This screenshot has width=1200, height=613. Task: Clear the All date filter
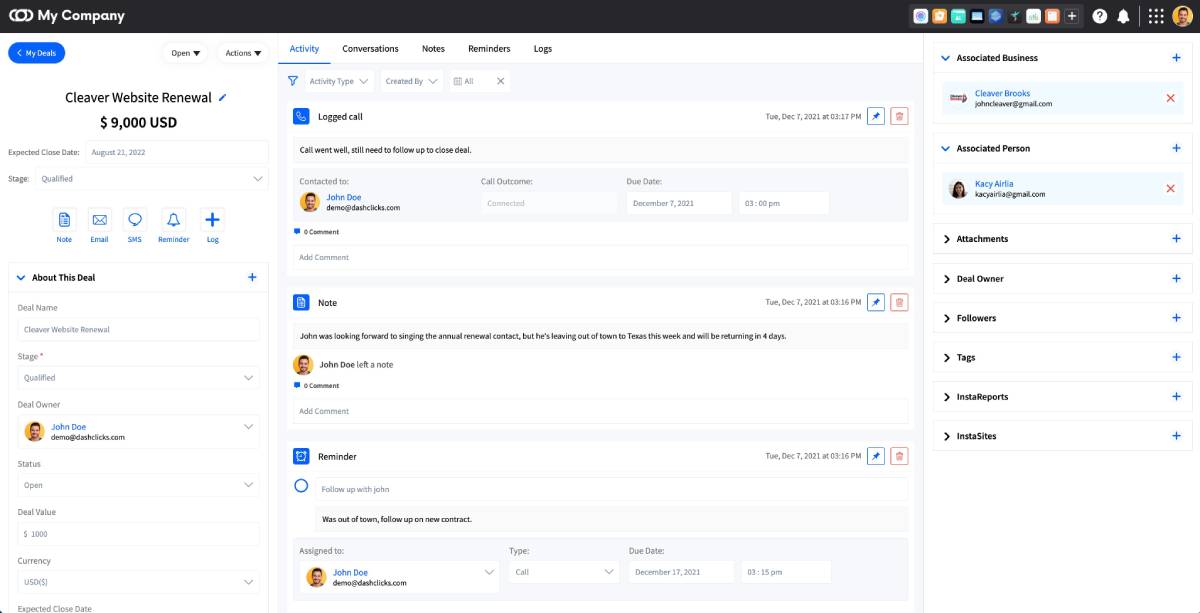coord(501,81)
